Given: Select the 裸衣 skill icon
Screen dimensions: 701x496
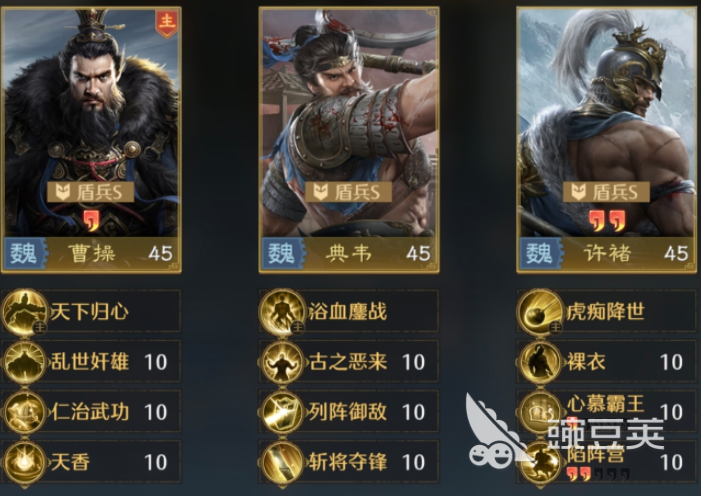Looking at the screenshot, I should click(x=540, y=362).
